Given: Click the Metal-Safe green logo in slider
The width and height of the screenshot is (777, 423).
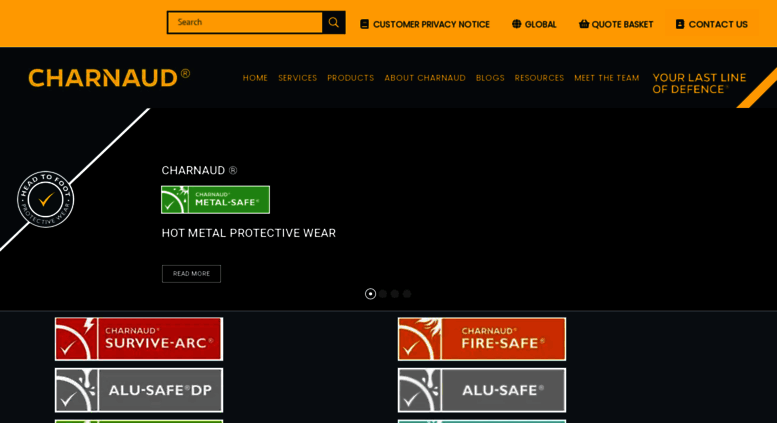Looking at the screenshot, I should 216,200.
